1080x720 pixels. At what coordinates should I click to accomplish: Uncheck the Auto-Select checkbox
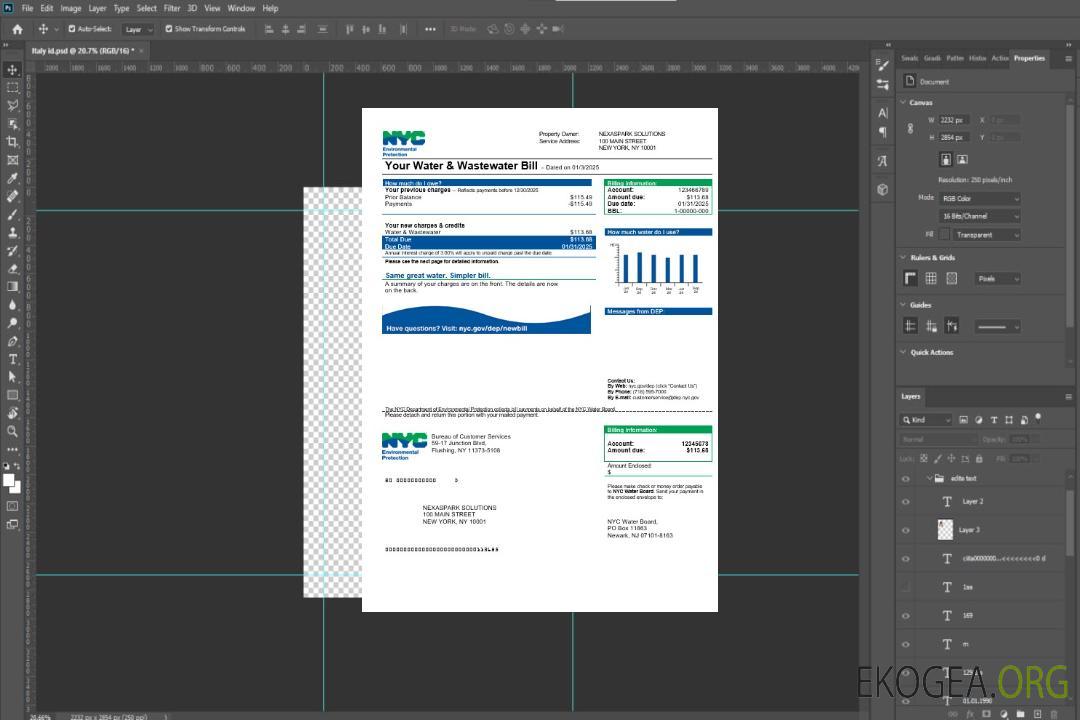71,29
